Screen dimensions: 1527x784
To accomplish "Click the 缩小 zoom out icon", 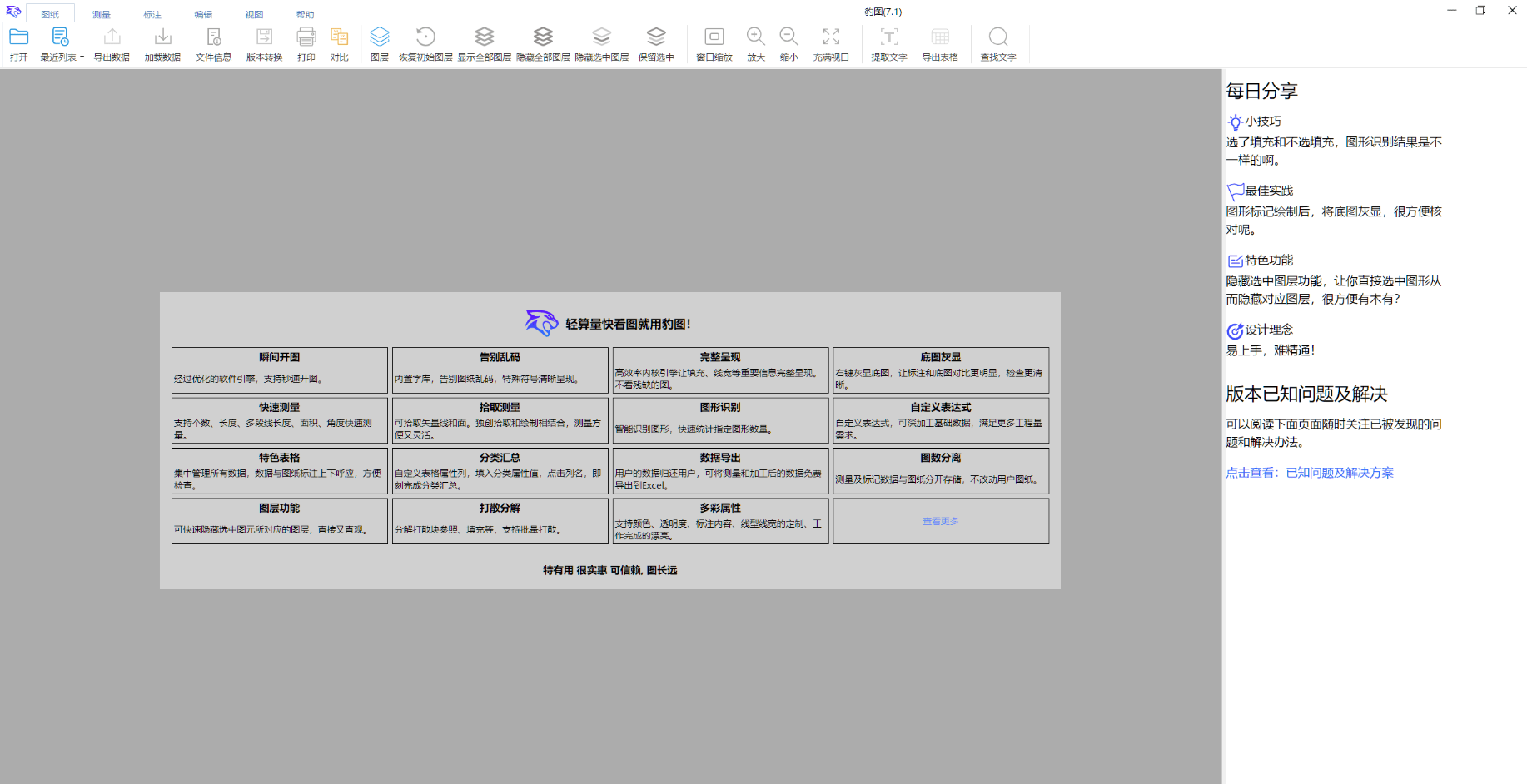I will coord(789,37).
